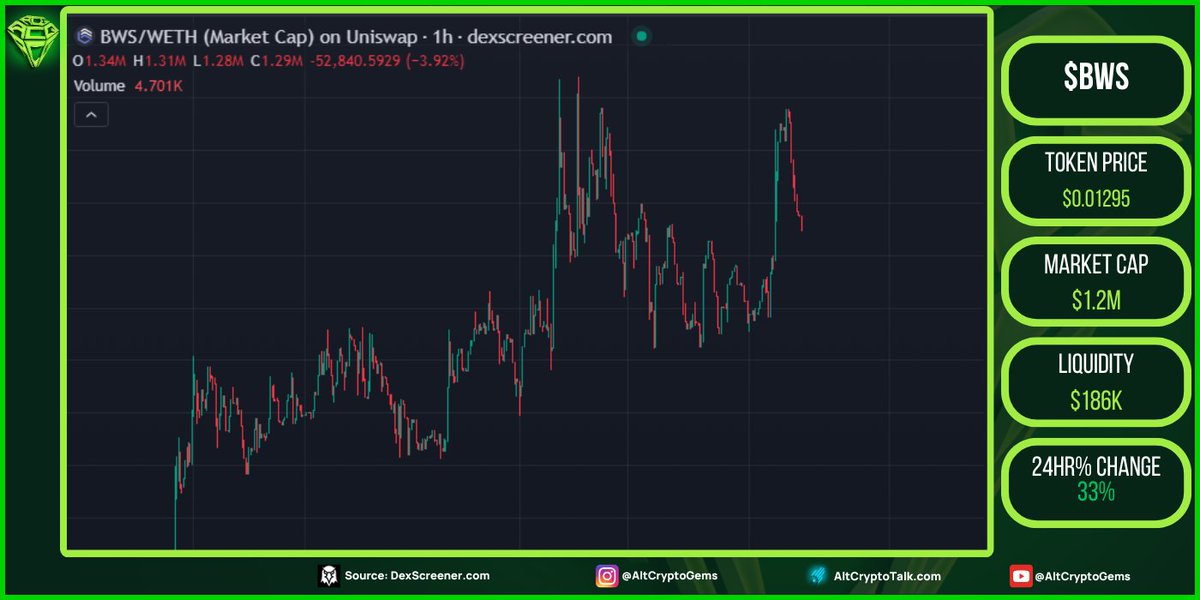Click the LIQUIDITY label
The height and width of the screenshot is (600, 1200).
(x=1096, y=365)
